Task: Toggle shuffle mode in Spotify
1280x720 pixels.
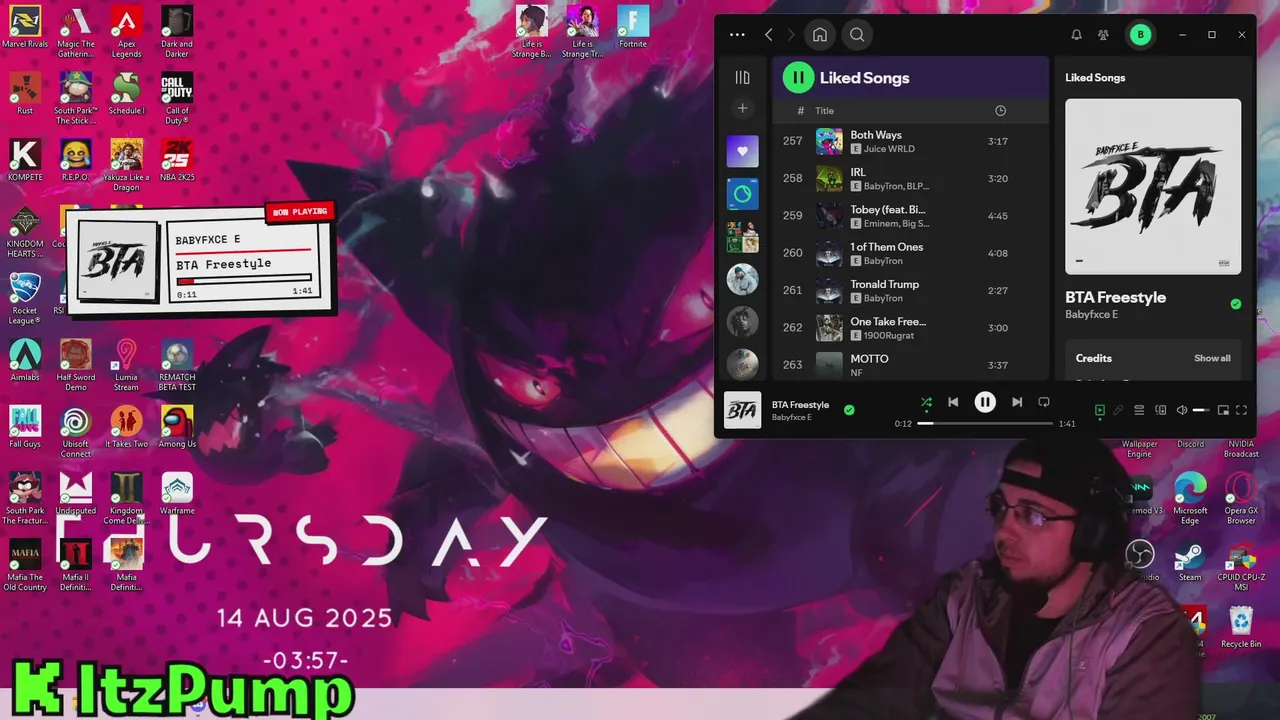Action: pos(926,403)
